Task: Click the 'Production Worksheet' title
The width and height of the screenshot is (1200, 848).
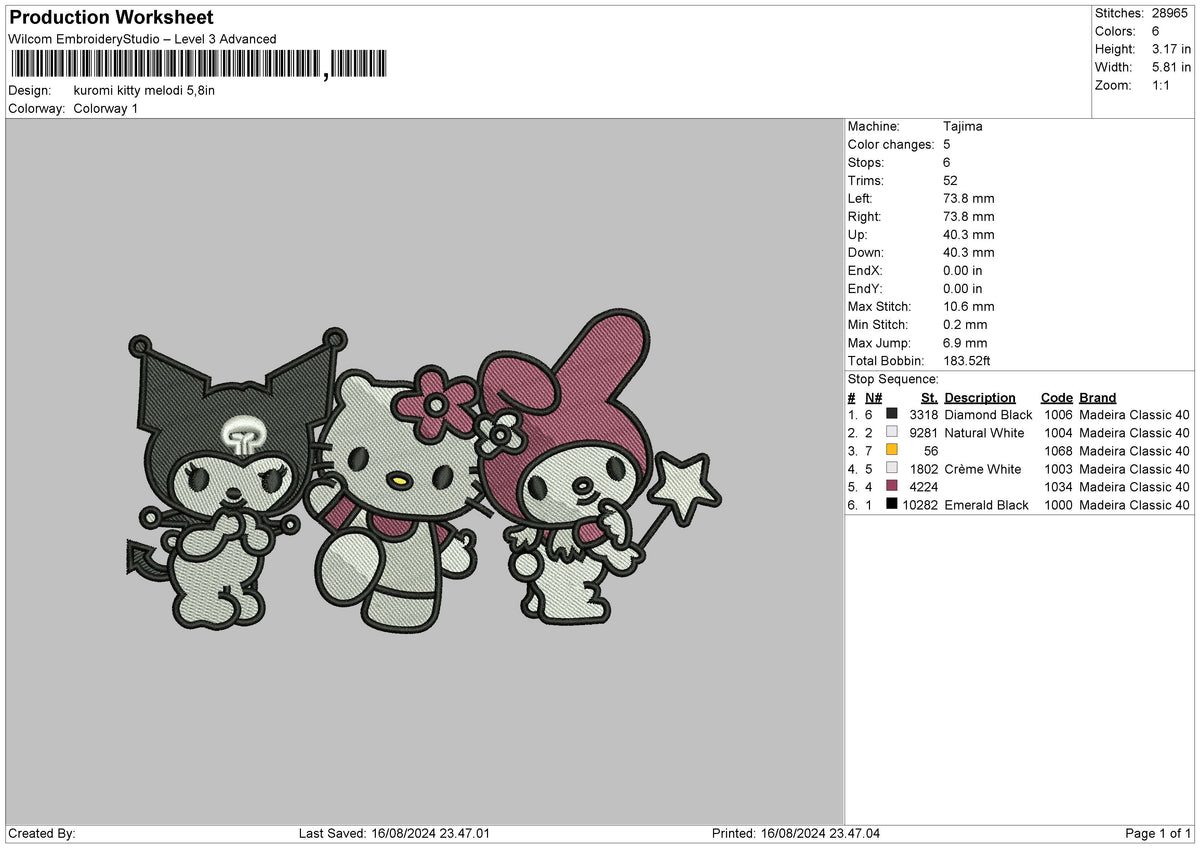Action: (x=111, y=18)
